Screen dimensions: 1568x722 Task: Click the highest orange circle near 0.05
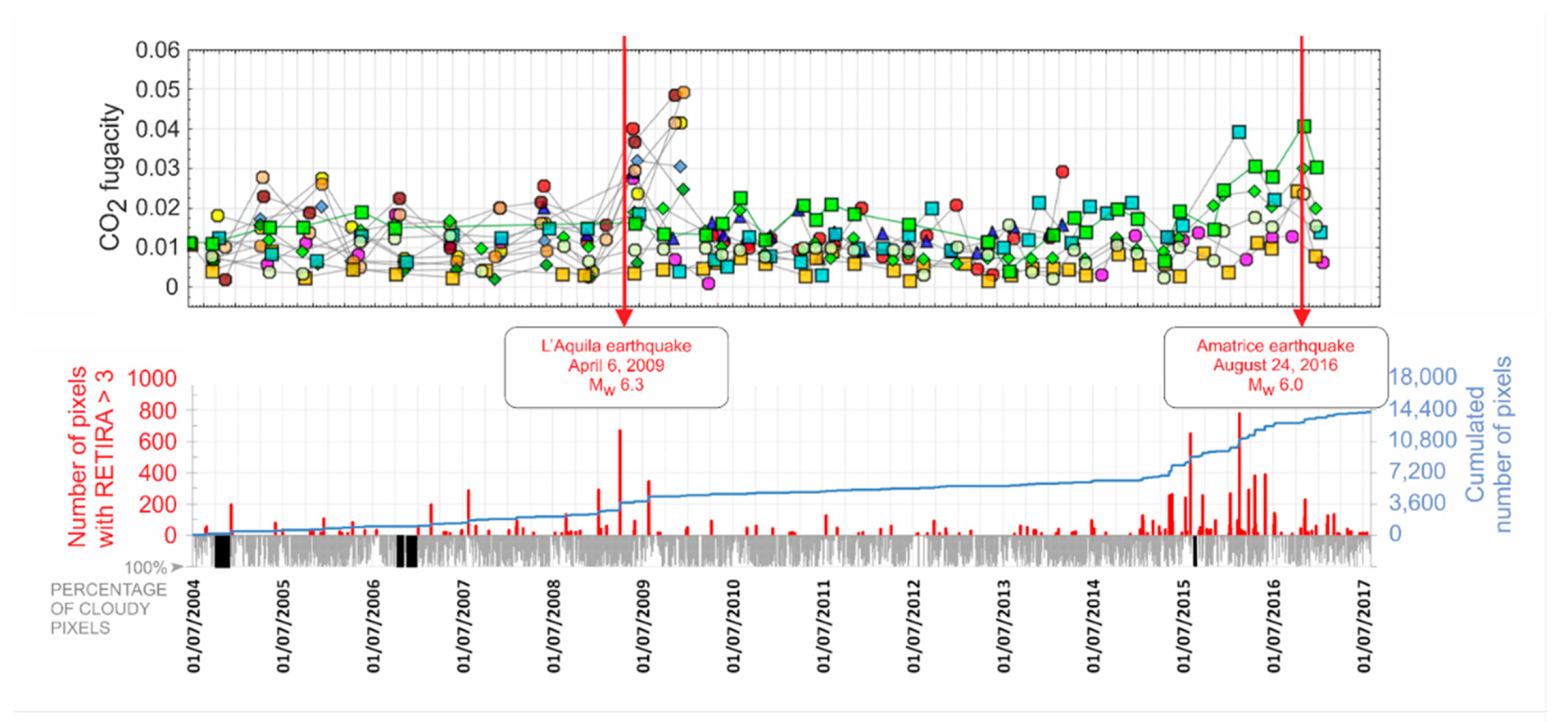click(683, 93)
